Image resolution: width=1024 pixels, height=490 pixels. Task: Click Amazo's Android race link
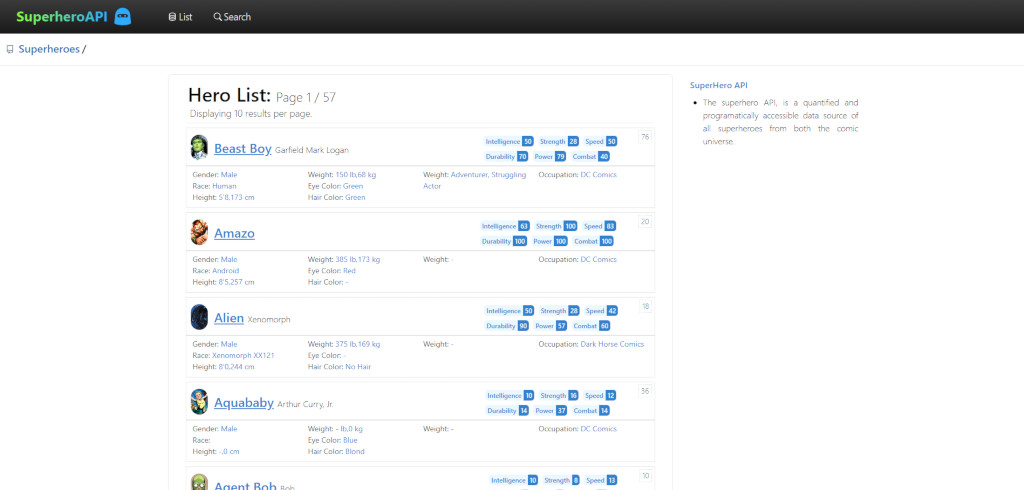coord(225,271)
